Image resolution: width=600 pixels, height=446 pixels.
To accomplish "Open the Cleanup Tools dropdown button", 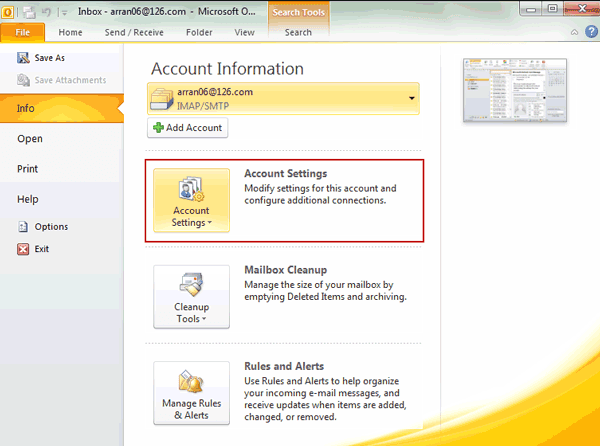I will pyautogui.click(x=191, y=297).
